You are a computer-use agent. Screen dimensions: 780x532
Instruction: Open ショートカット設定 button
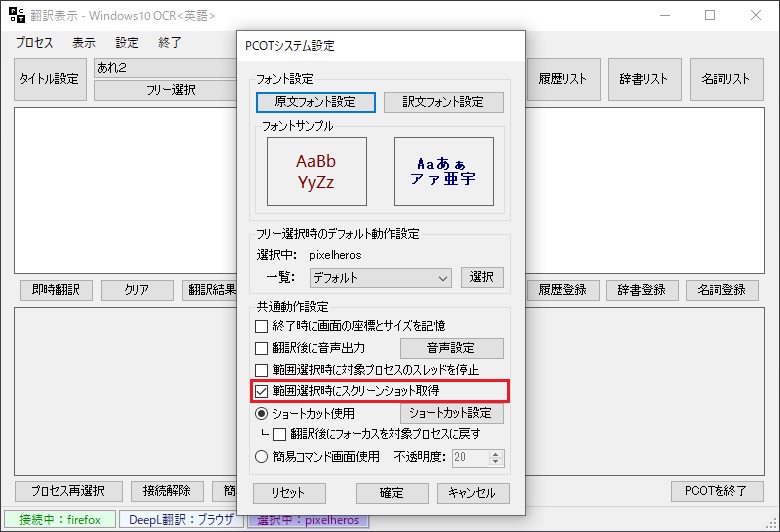click(452, 413)
